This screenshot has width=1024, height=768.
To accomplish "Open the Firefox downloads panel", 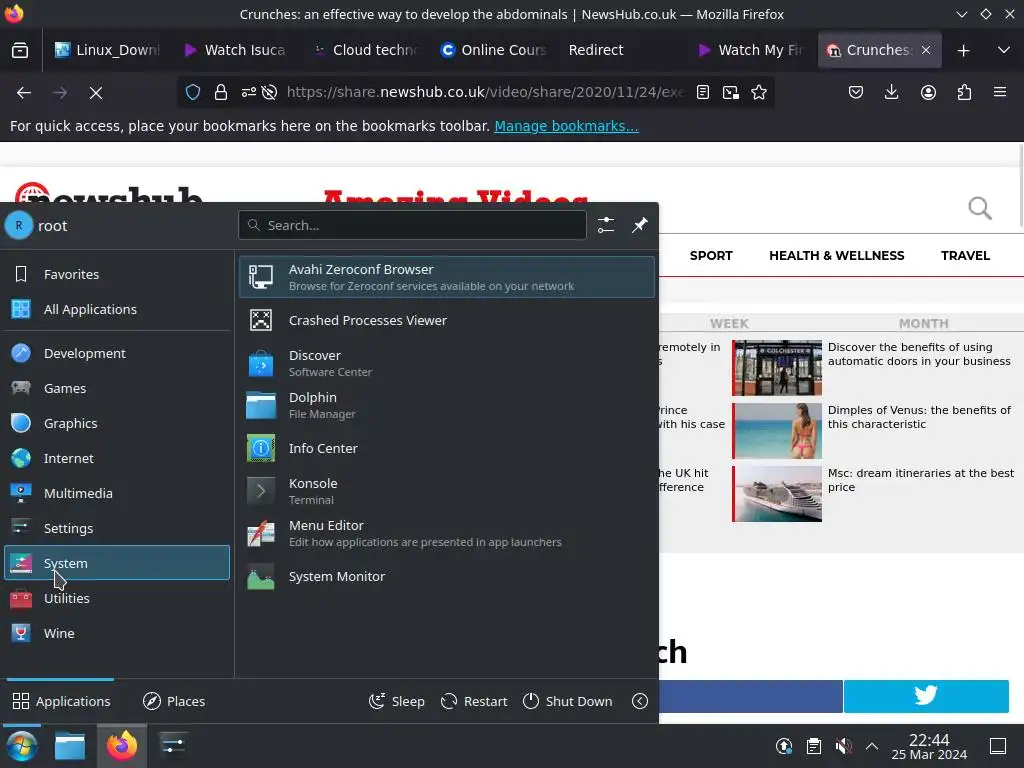I will point(891,93).
